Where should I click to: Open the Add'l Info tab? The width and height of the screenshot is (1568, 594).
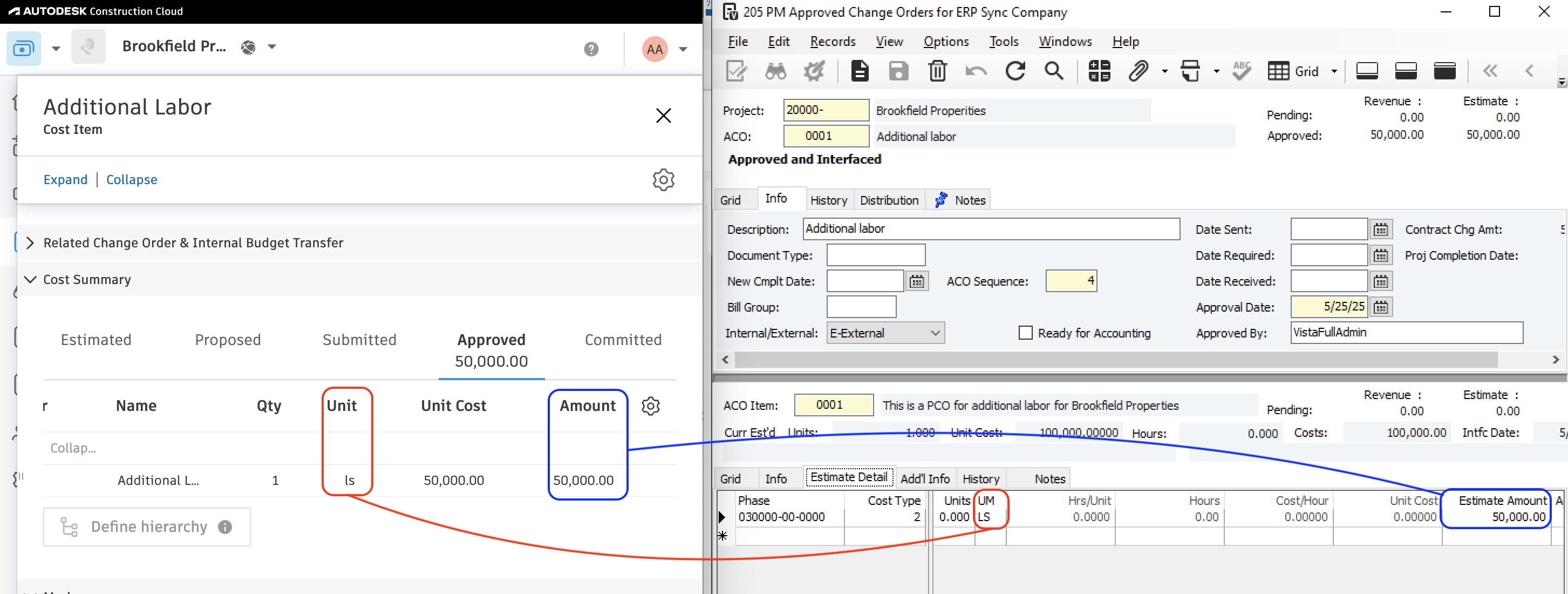point(925,479)
